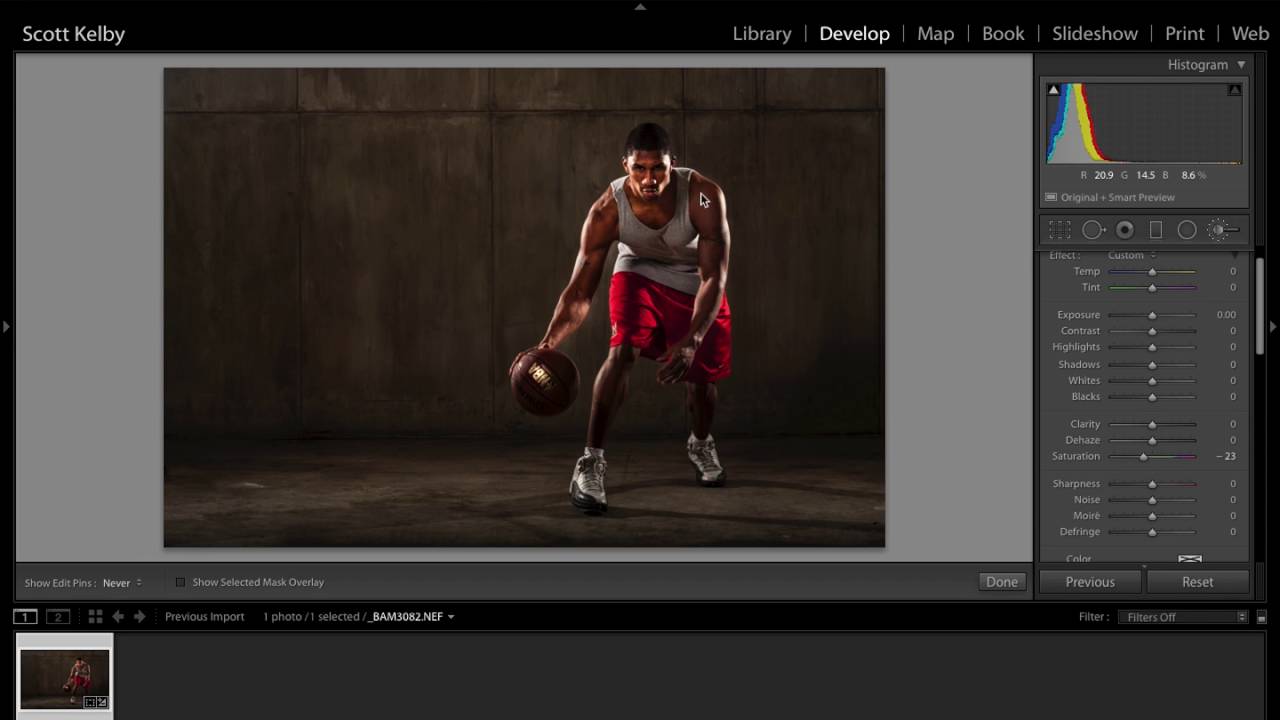Click the Defringe slider handle

[x=1152, y=532]
